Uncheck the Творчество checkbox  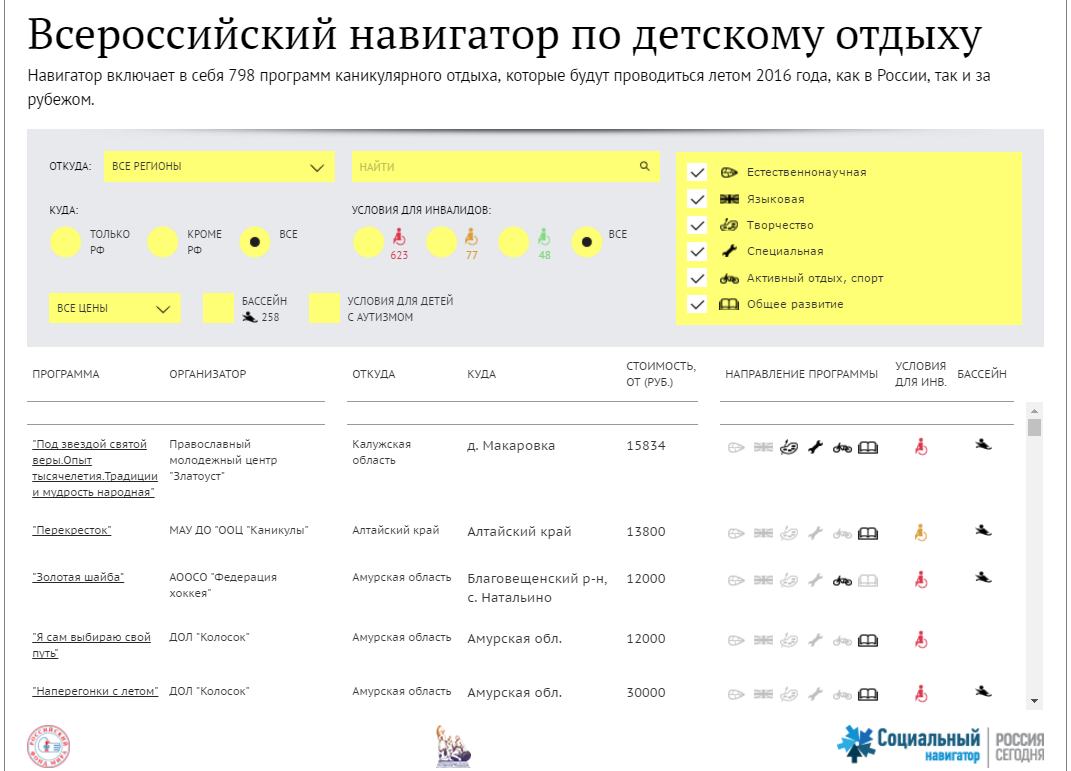(697, 225)
